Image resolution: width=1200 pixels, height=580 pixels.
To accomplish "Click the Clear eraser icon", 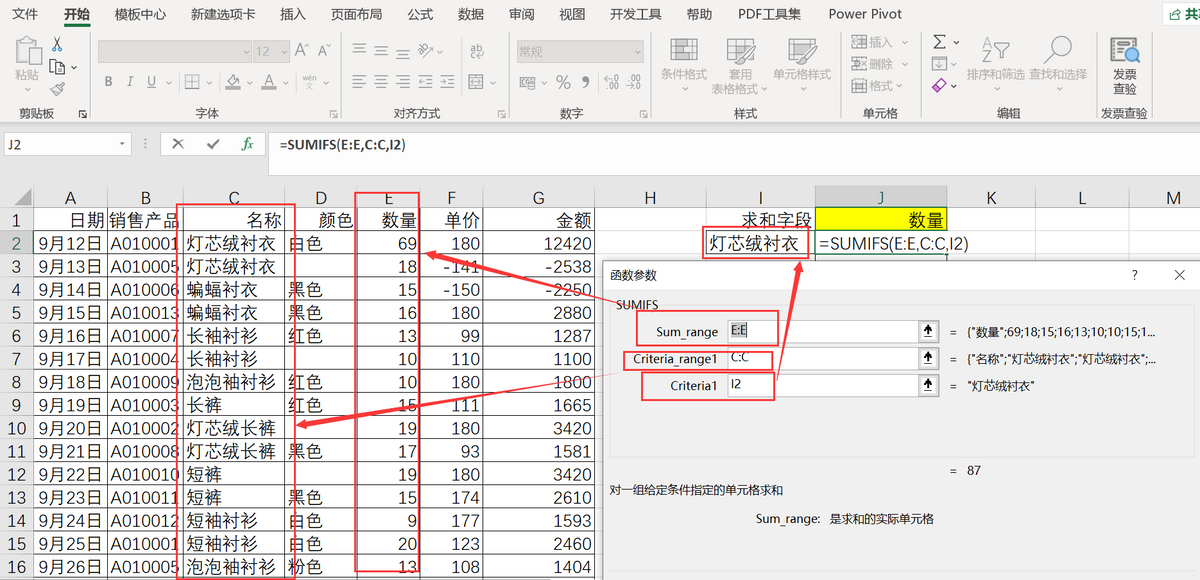I will click(939, 86).
